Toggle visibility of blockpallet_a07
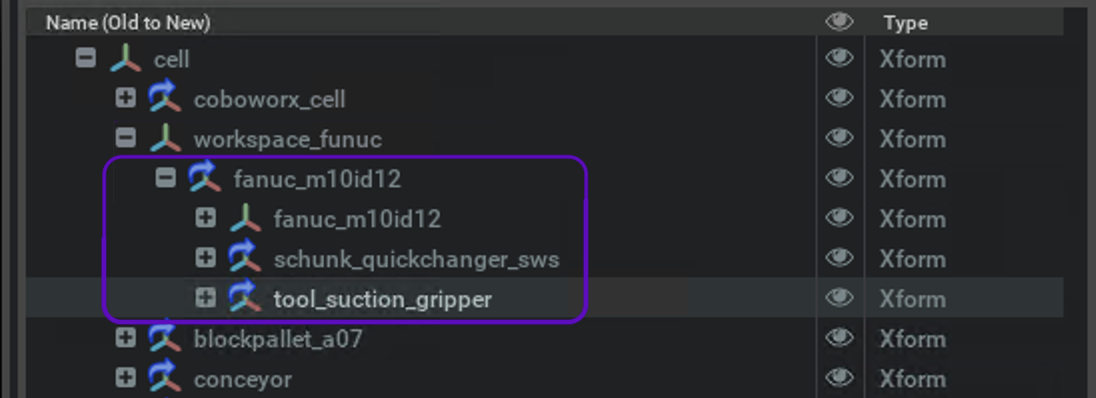 click(x=839, y=338)
